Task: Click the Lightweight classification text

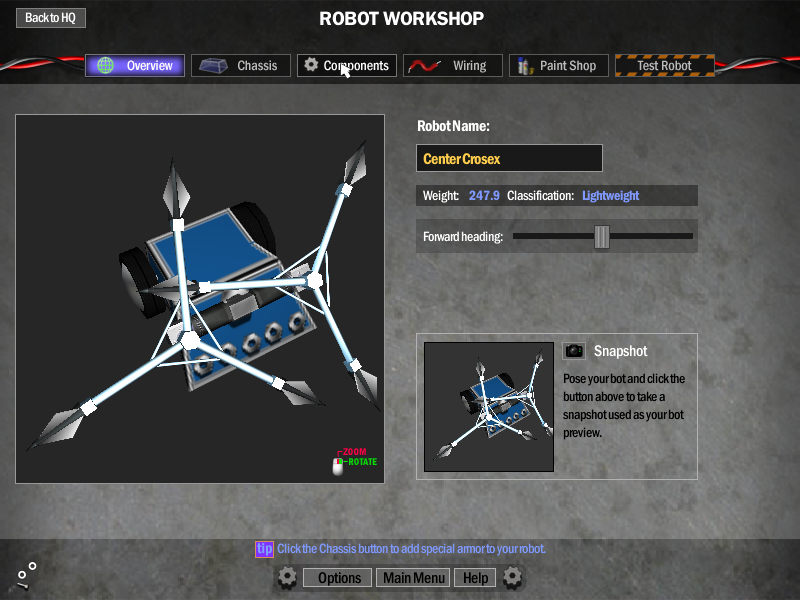Action: tap(610, 195)
